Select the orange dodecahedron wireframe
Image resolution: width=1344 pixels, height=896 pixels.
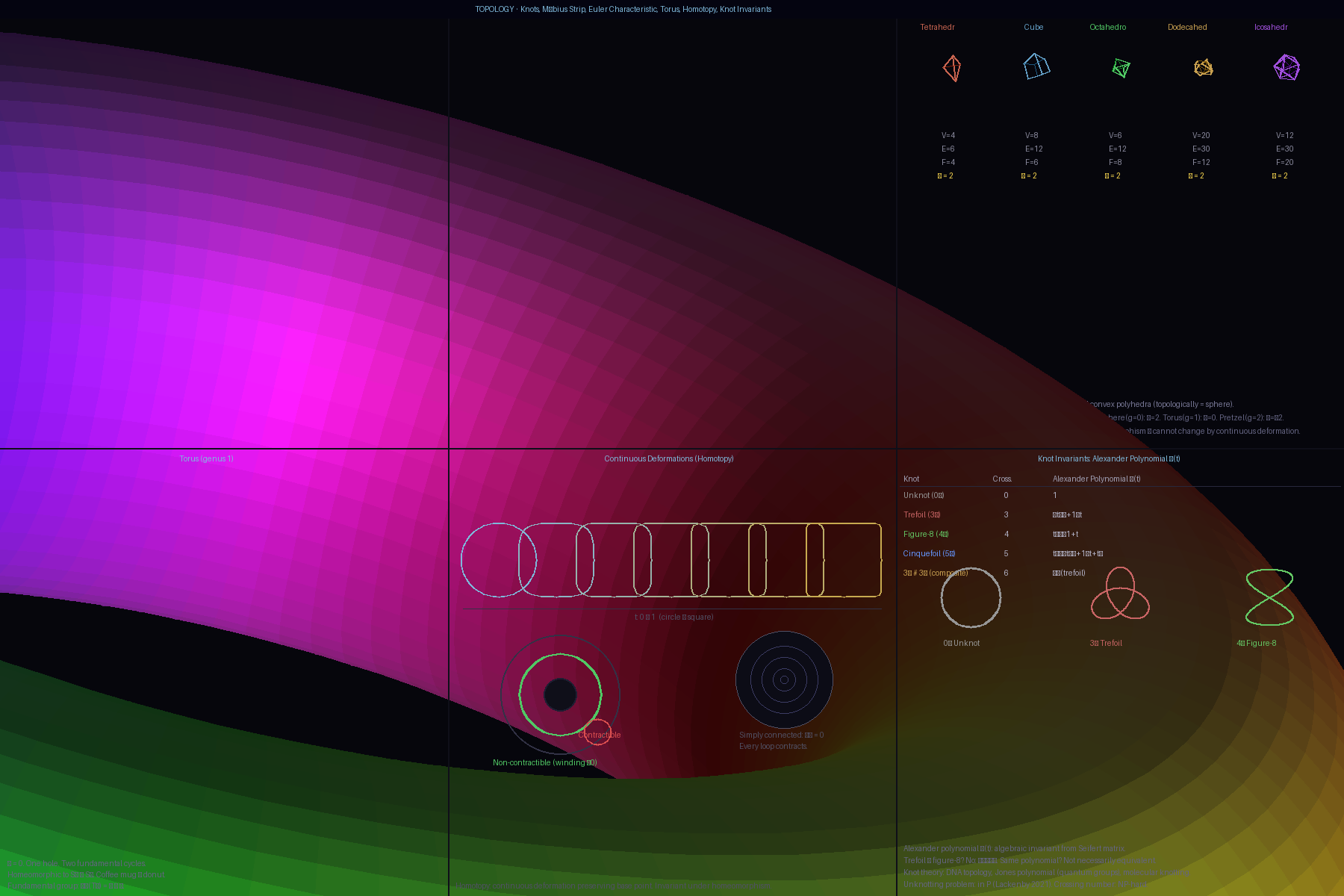(1203, 68)
